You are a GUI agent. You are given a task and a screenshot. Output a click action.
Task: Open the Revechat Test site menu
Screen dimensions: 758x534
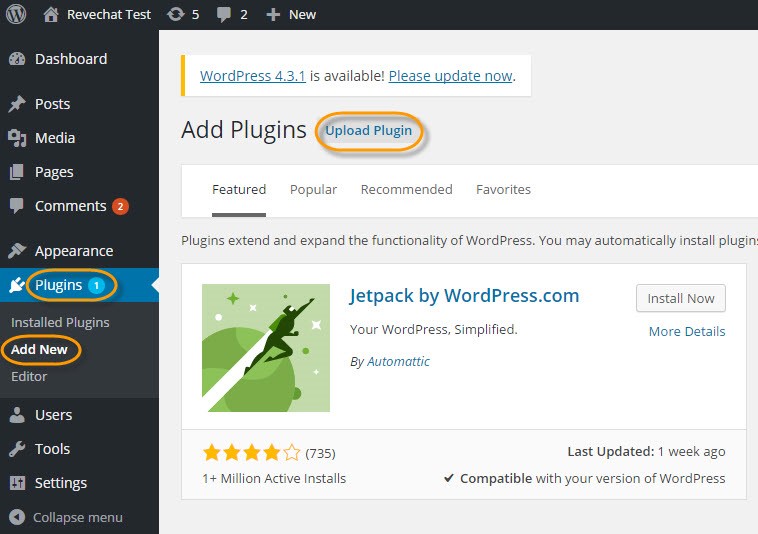click(98, 14)
